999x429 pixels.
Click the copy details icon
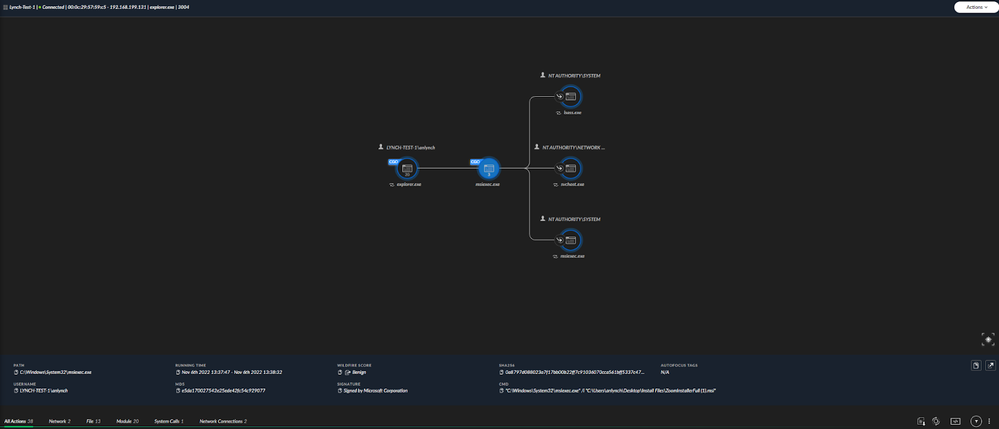[975, 367]
